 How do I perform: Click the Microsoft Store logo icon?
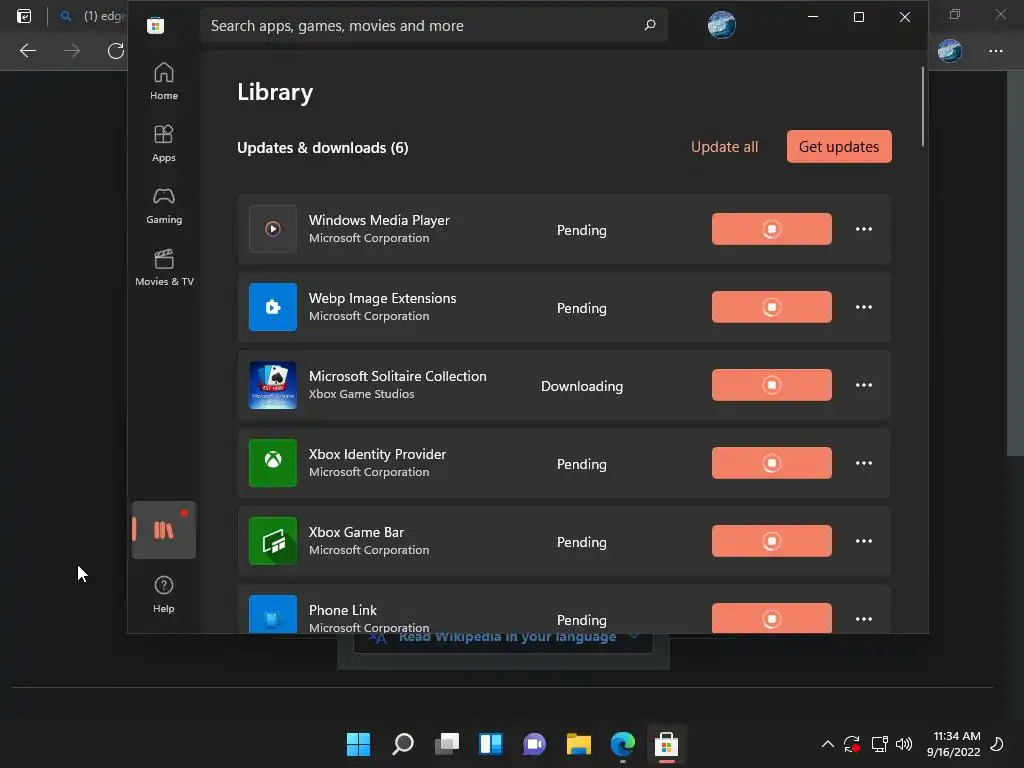pos(155,25)
